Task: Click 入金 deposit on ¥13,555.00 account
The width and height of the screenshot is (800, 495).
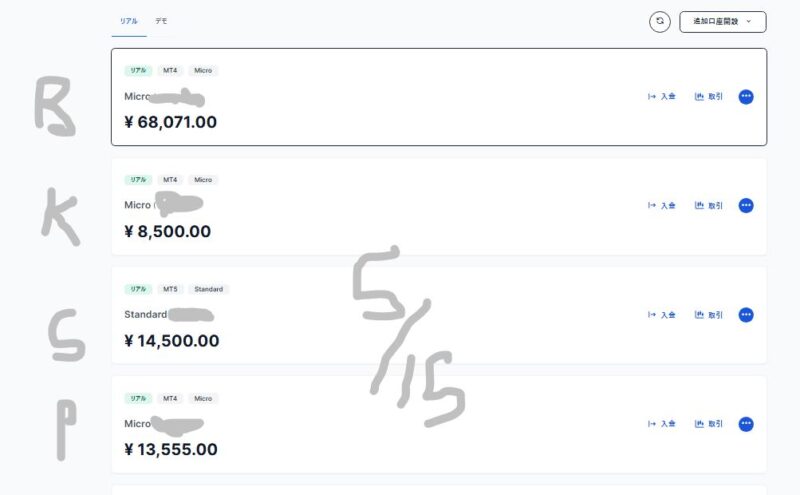Action: [662, 424]
